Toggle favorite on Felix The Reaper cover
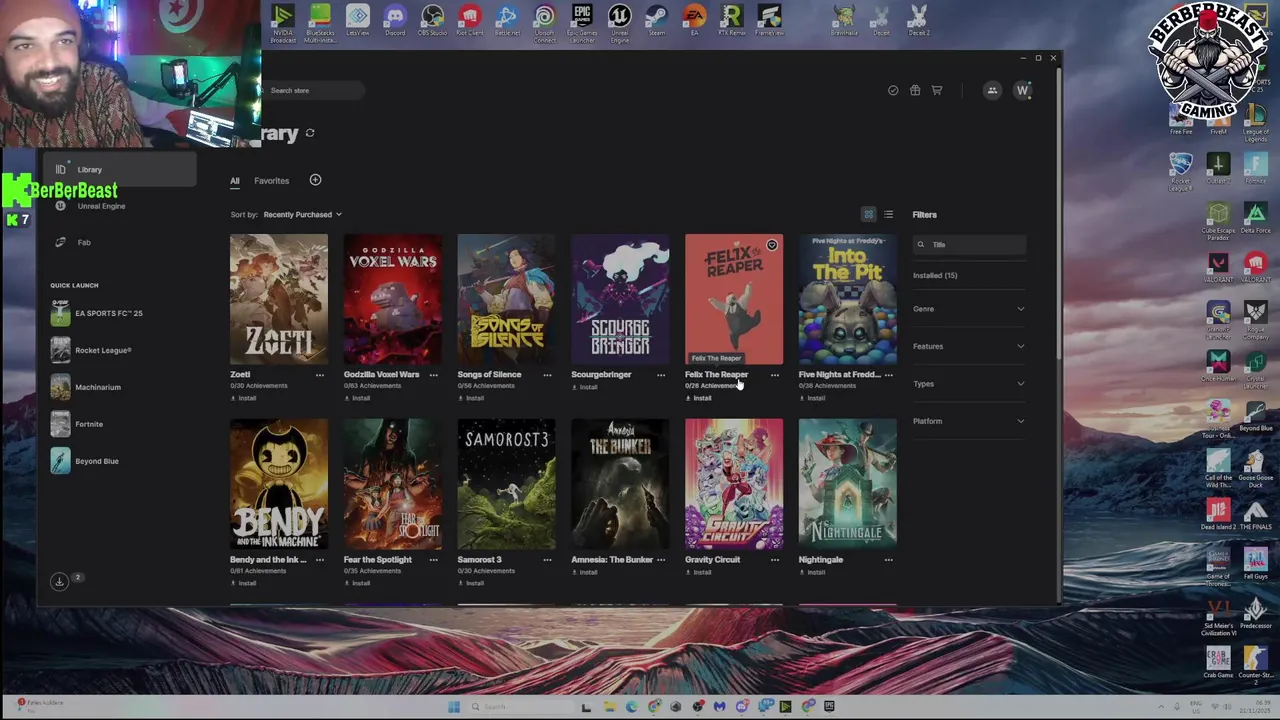This screenshot has height=720, width=1280. pos(771,245)
